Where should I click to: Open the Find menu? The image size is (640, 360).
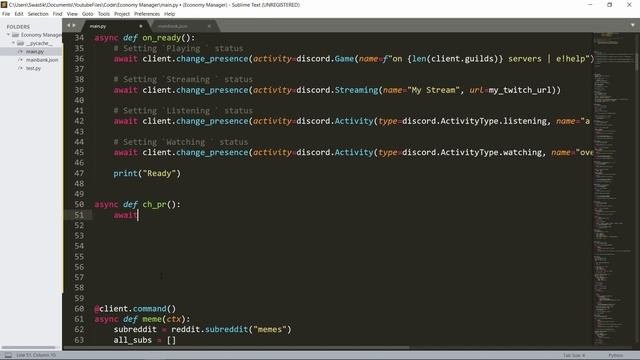tap(57, 14)
